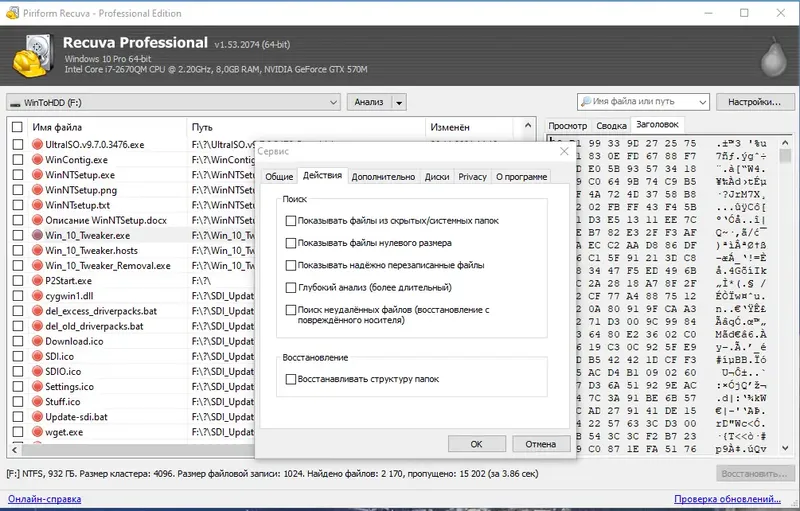The image size is (800, 511).
Task: Open the Онлайн-справка link
Action: point(44,499)
